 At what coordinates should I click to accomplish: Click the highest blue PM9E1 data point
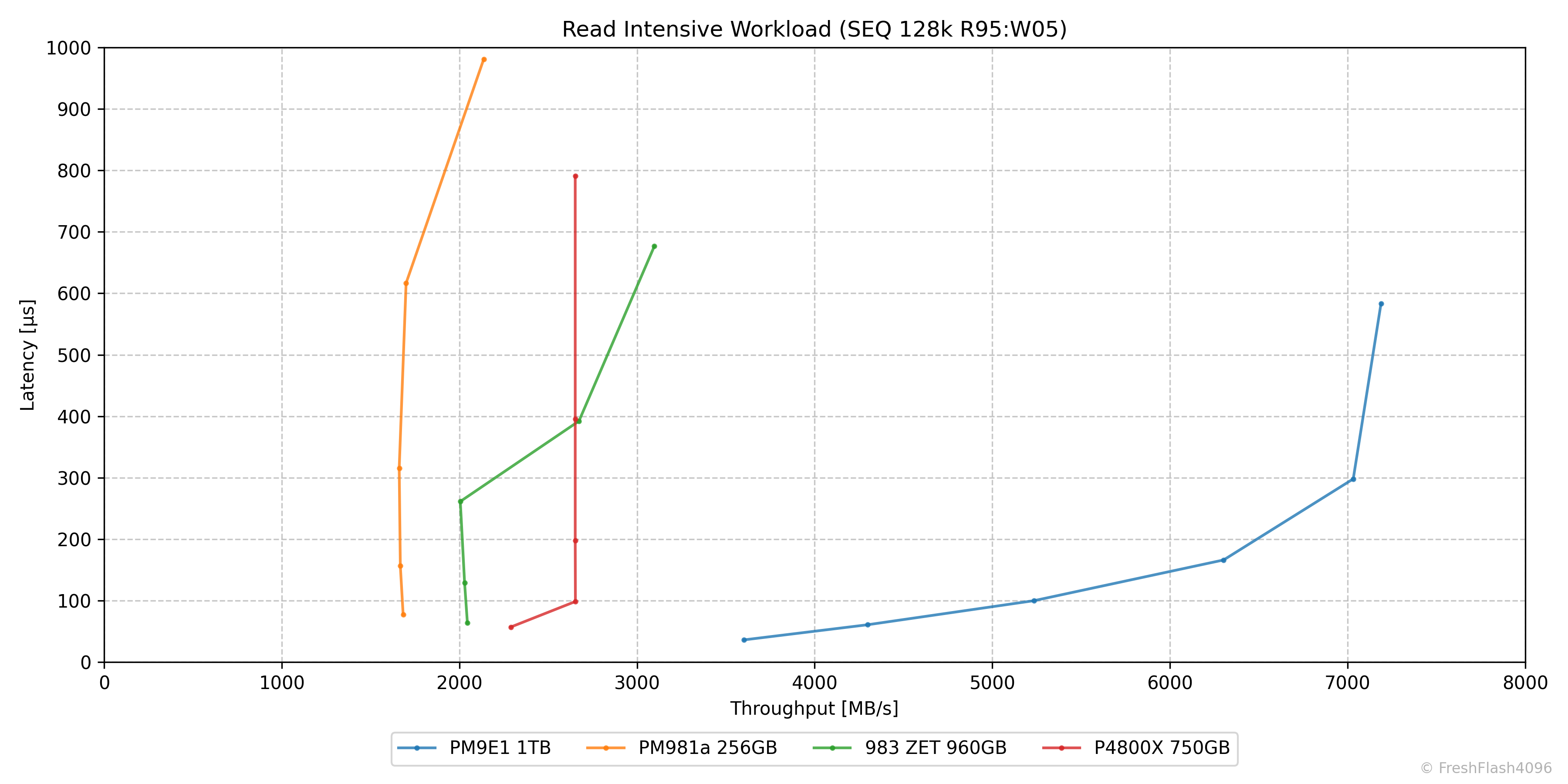[x=1381, y=304]
